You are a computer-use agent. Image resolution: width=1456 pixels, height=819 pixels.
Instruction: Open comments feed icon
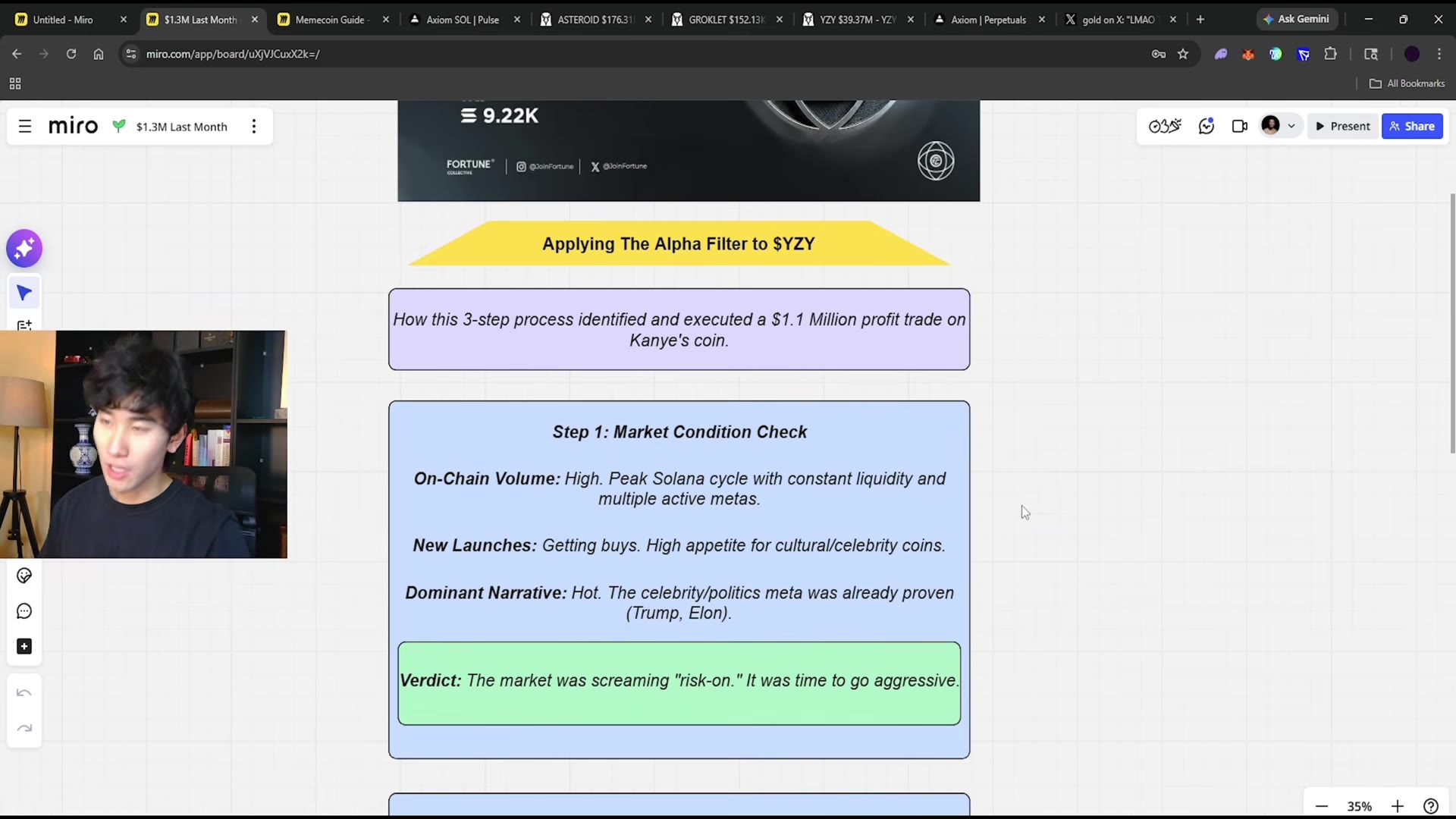tap(1207, 127)
